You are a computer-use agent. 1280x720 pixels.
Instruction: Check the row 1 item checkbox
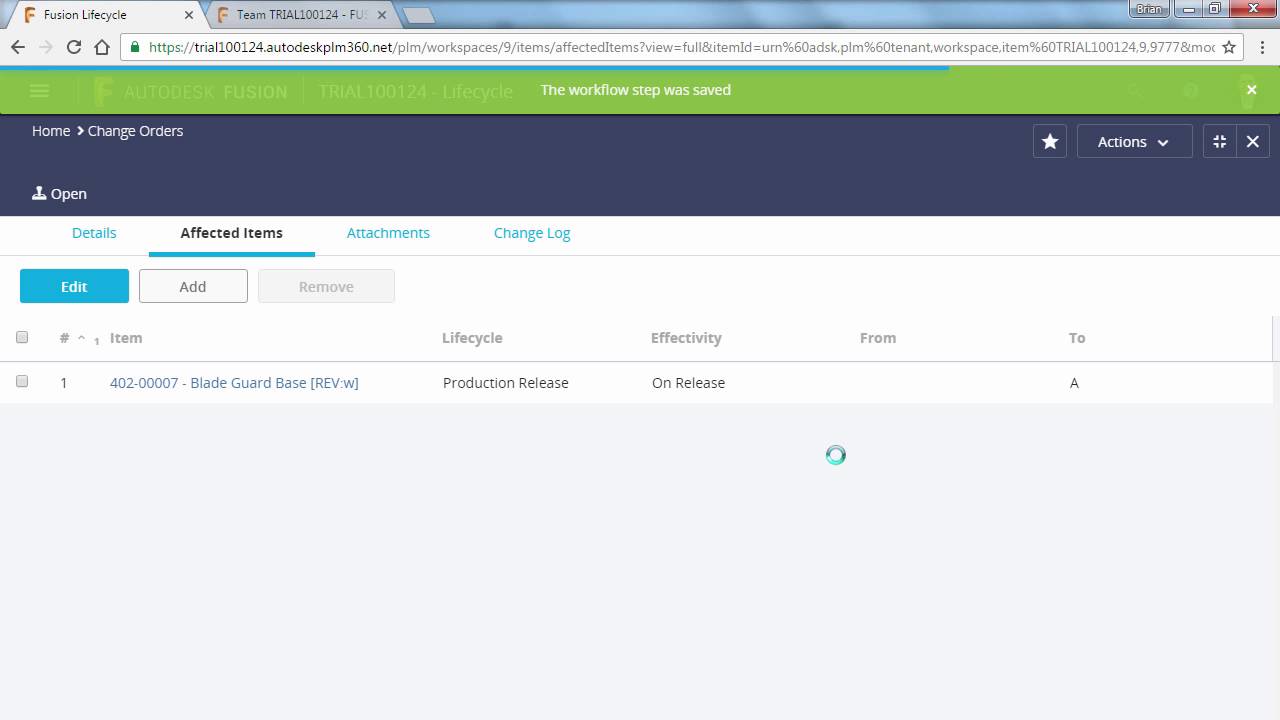point(22,381)
